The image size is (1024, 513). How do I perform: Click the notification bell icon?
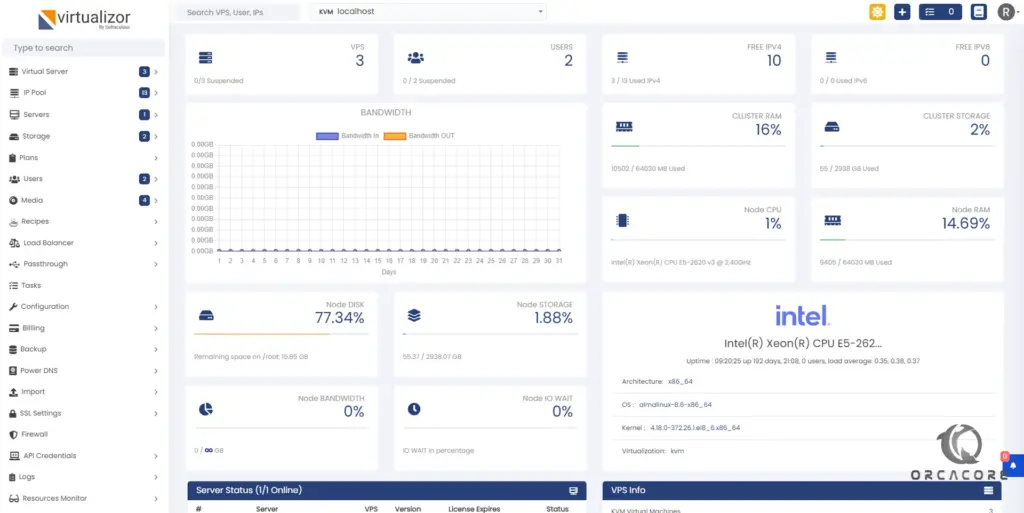(x=1013, y=464)
